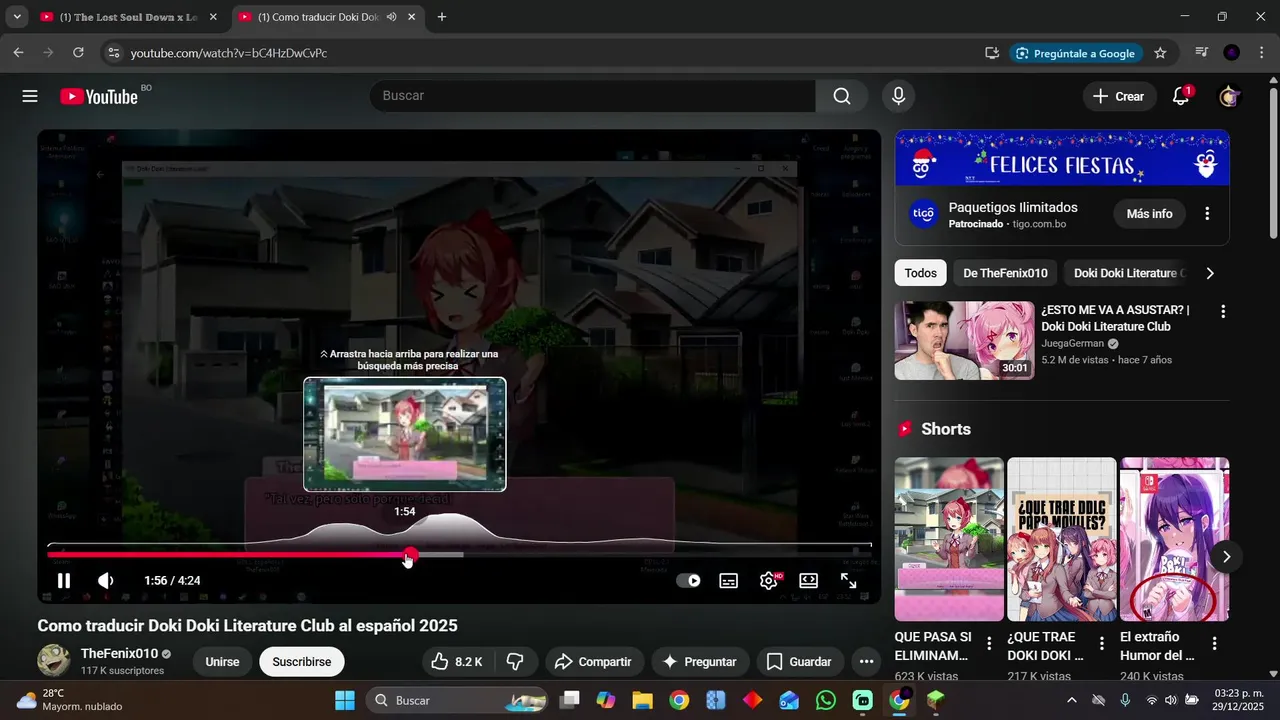The image size is (1280, 720).
Task: Pause the video playback
Action: [63, 580]
